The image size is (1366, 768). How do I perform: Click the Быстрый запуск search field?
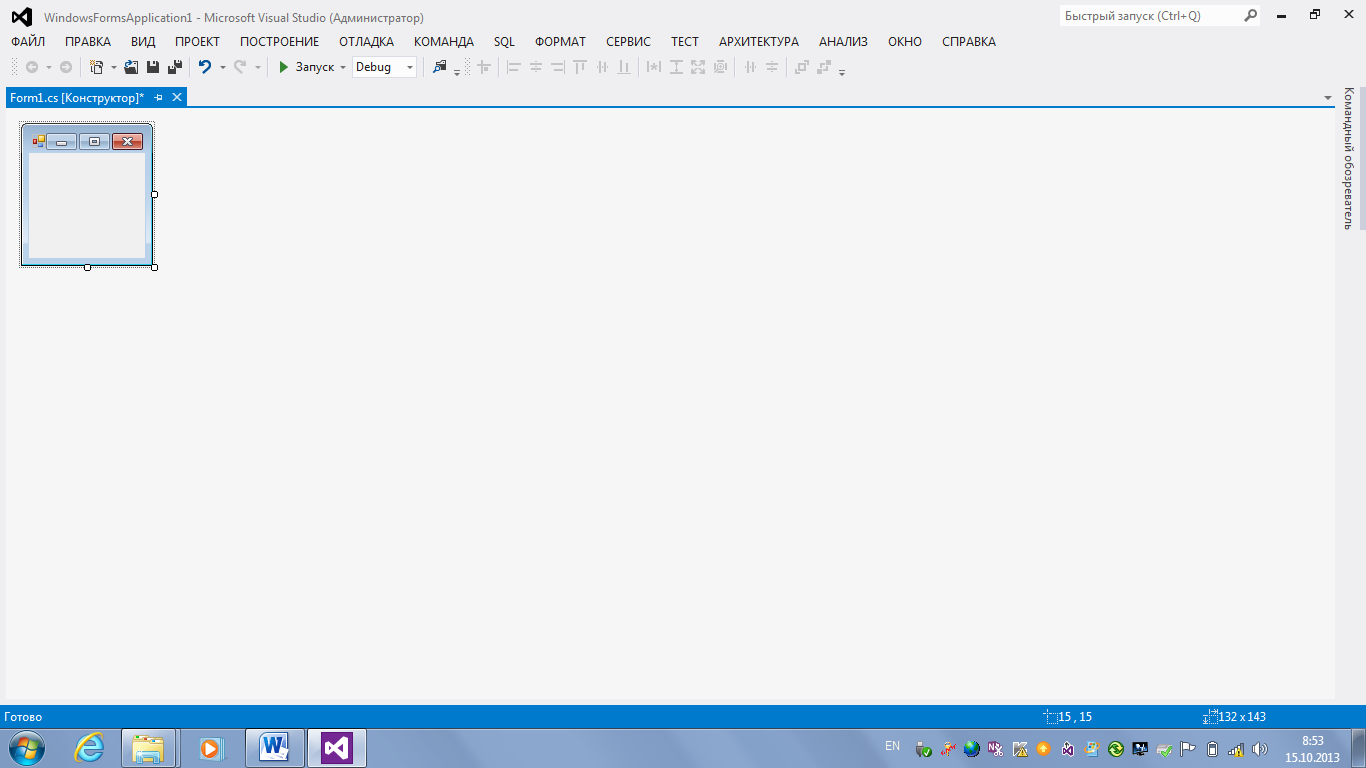[1150, 16]
